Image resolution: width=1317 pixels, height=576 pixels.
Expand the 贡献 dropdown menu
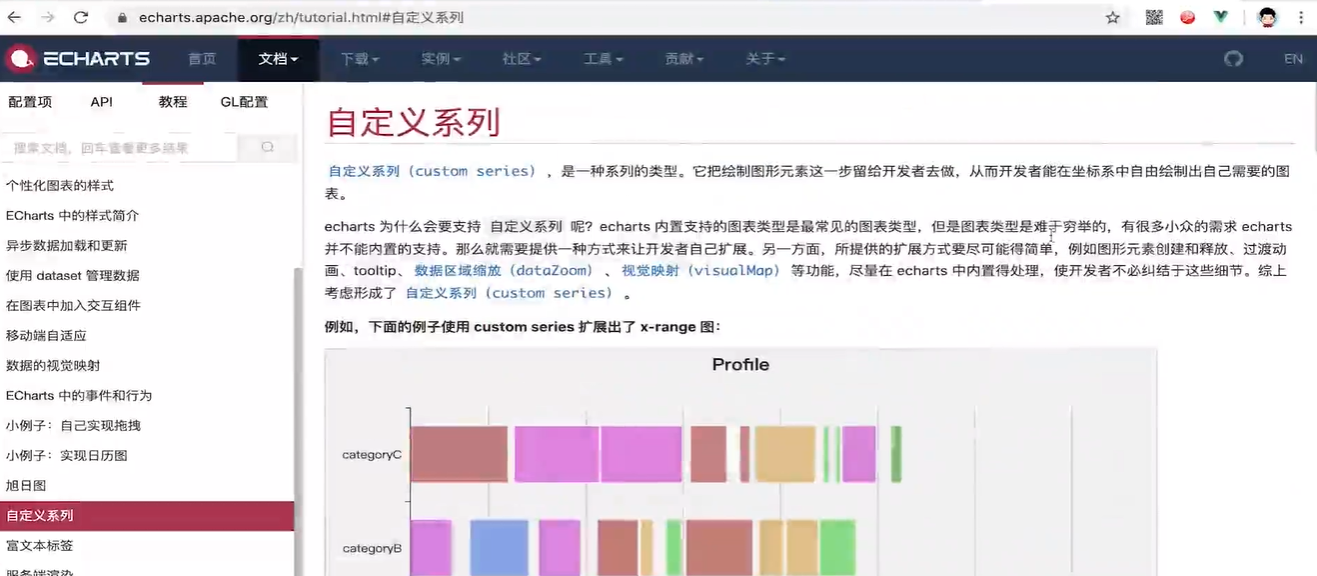click(684, 59)
